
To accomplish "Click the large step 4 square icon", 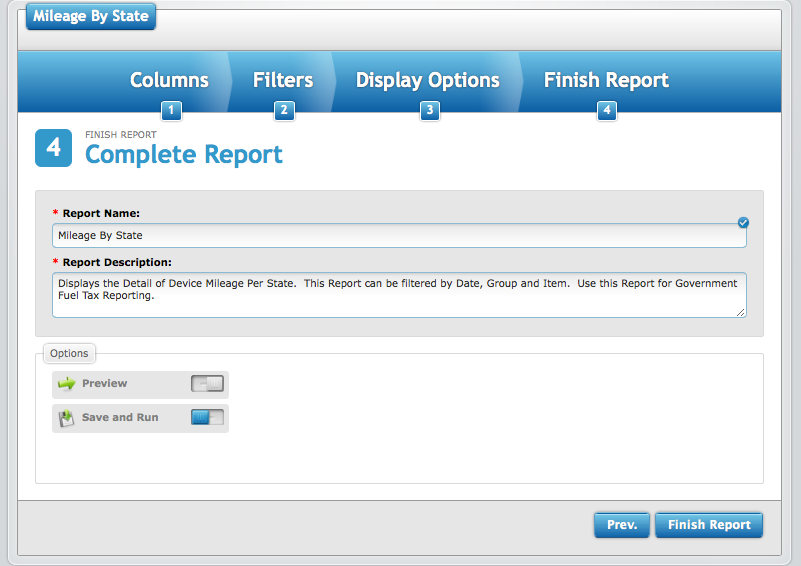I will 54,148.
